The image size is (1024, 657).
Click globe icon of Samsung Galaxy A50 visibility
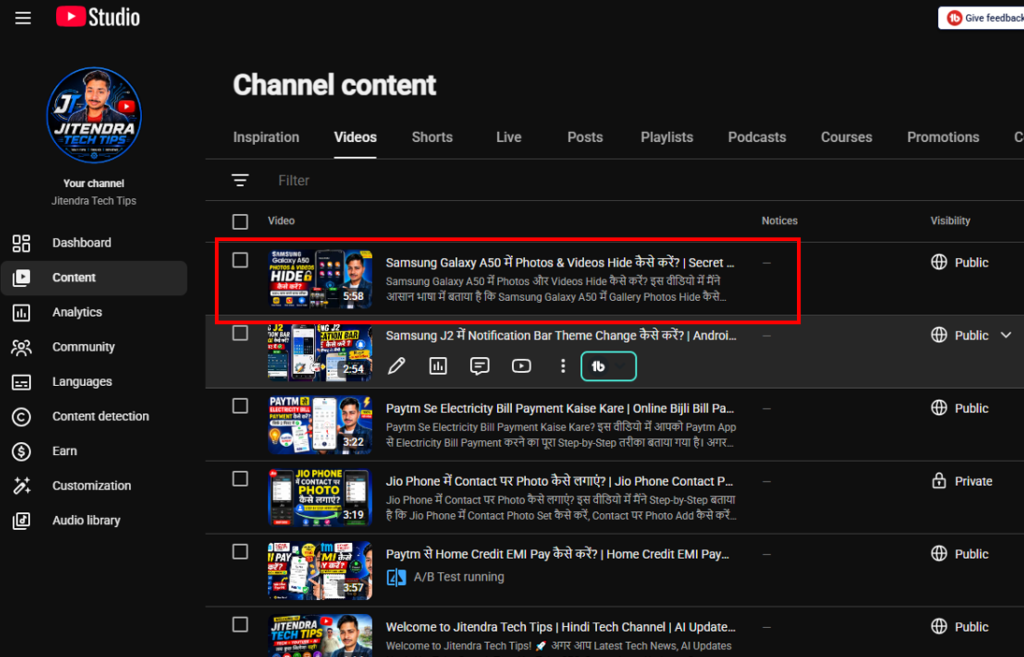pos(939,262)
